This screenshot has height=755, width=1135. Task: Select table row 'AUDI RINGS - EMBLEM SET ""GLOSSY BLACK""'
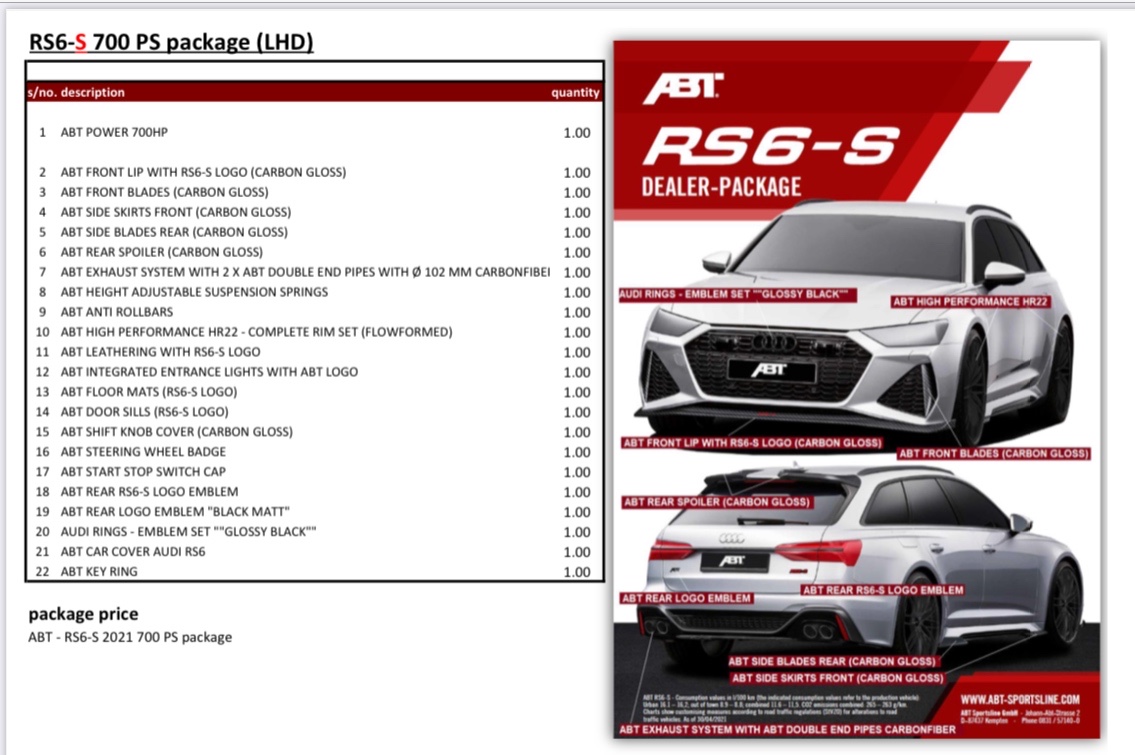point(188,532)
